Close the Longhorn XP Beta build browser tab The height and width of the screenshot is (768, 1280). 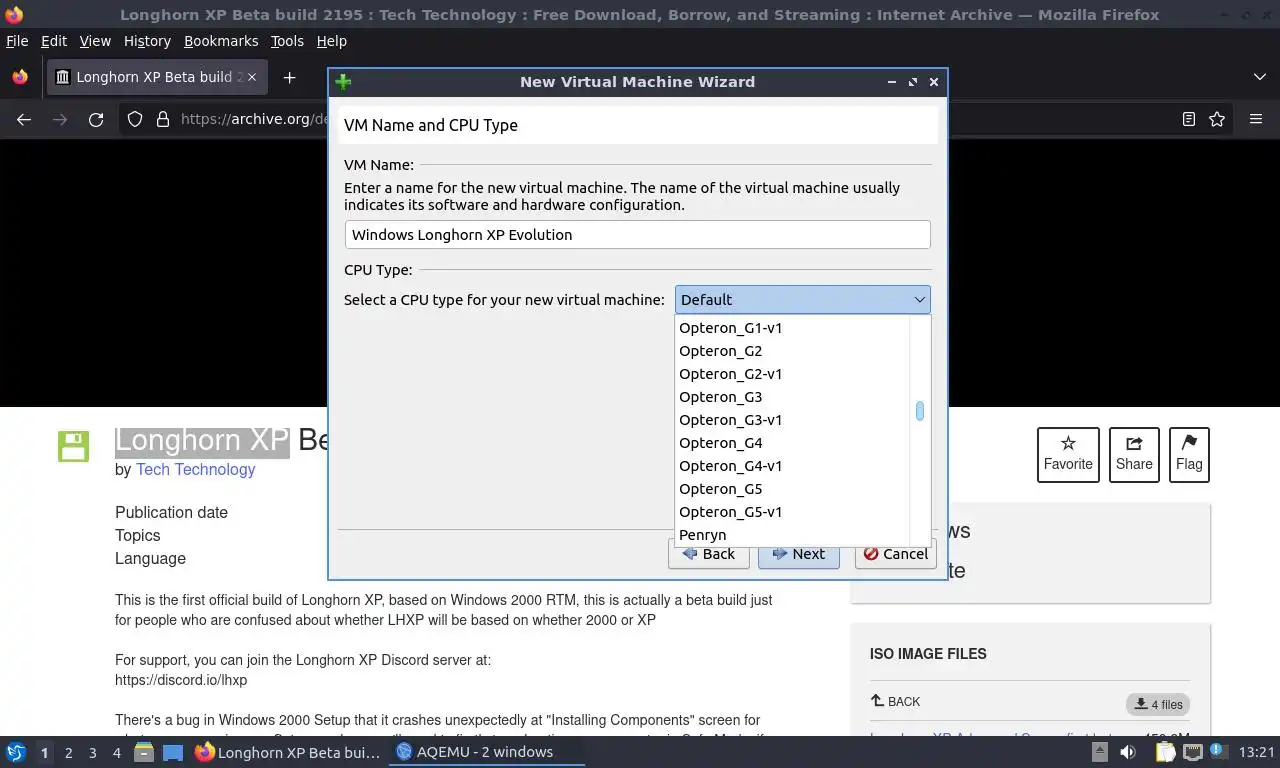click(252, 77)
